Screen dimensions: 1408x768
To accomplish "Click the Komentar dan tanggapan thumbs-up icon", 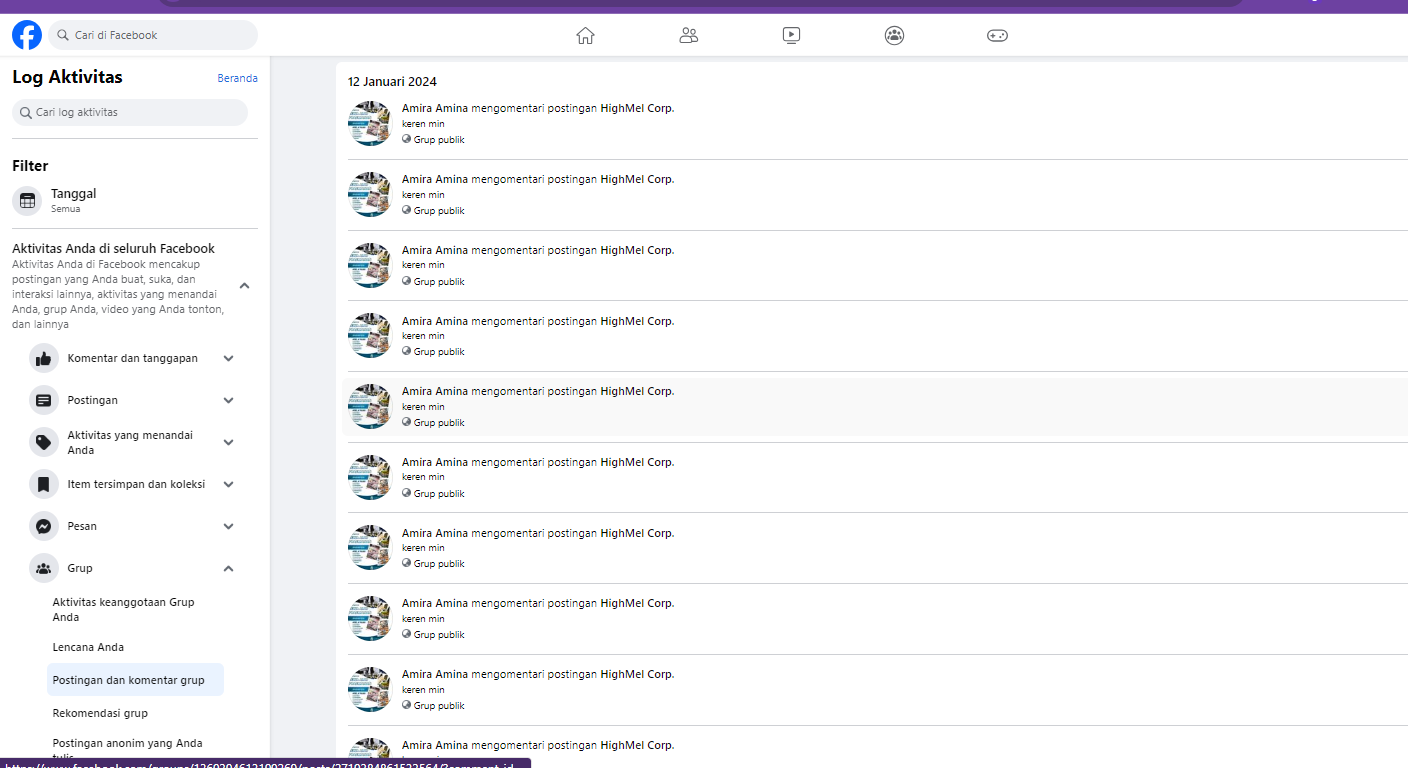I will click(x=44, y=358).
